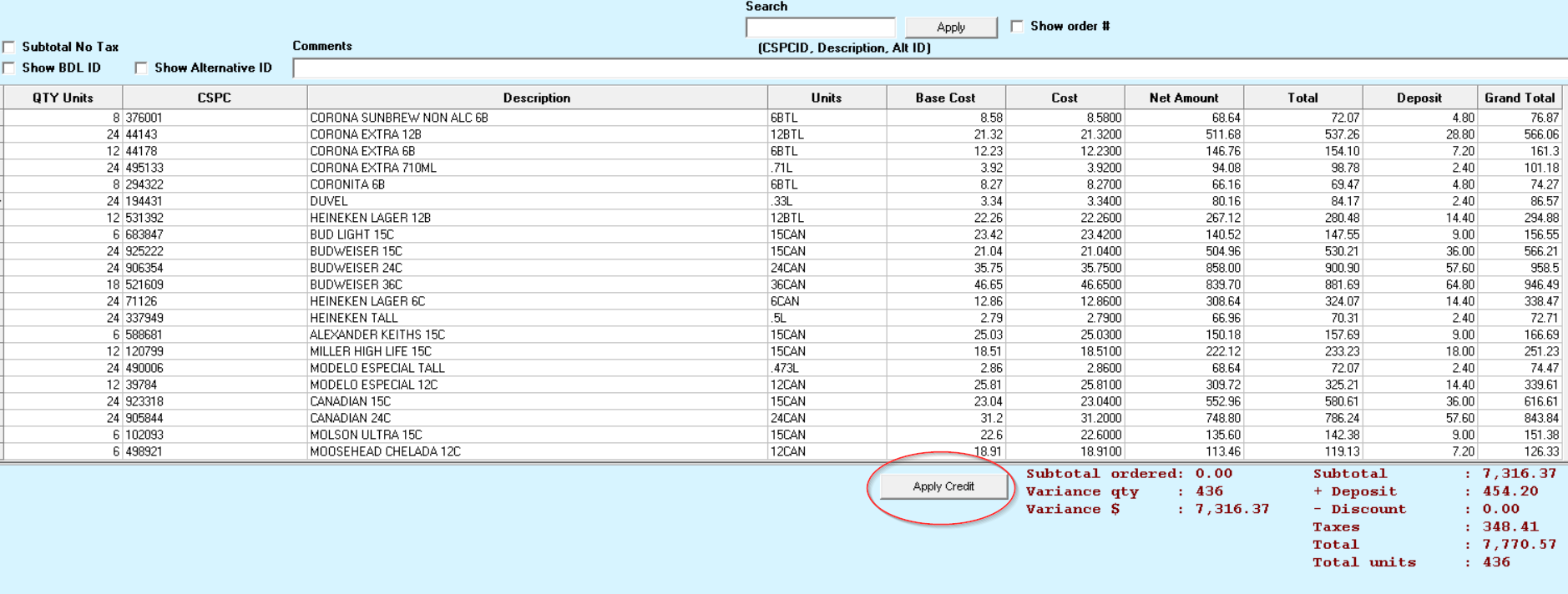Select the CORONA EXTRA 710ML row
1568x594 pixels.
782,168
